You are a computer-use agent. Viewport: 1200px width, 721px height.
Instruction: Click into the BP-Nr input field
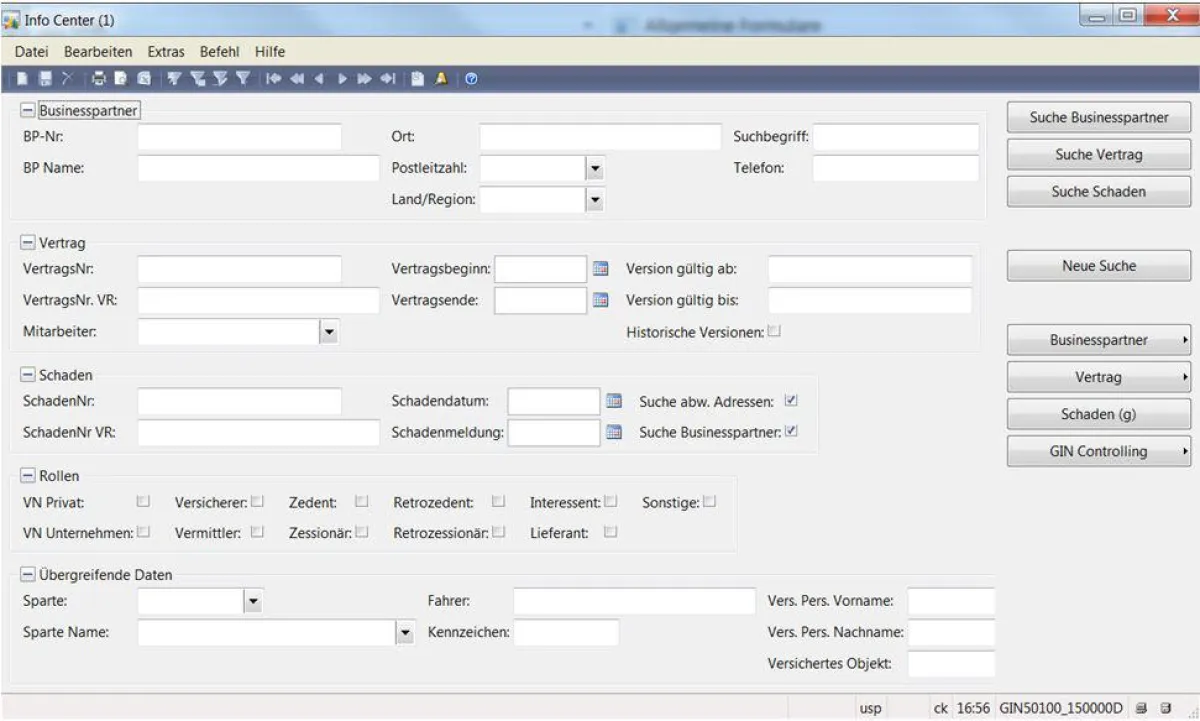point(240,137)
